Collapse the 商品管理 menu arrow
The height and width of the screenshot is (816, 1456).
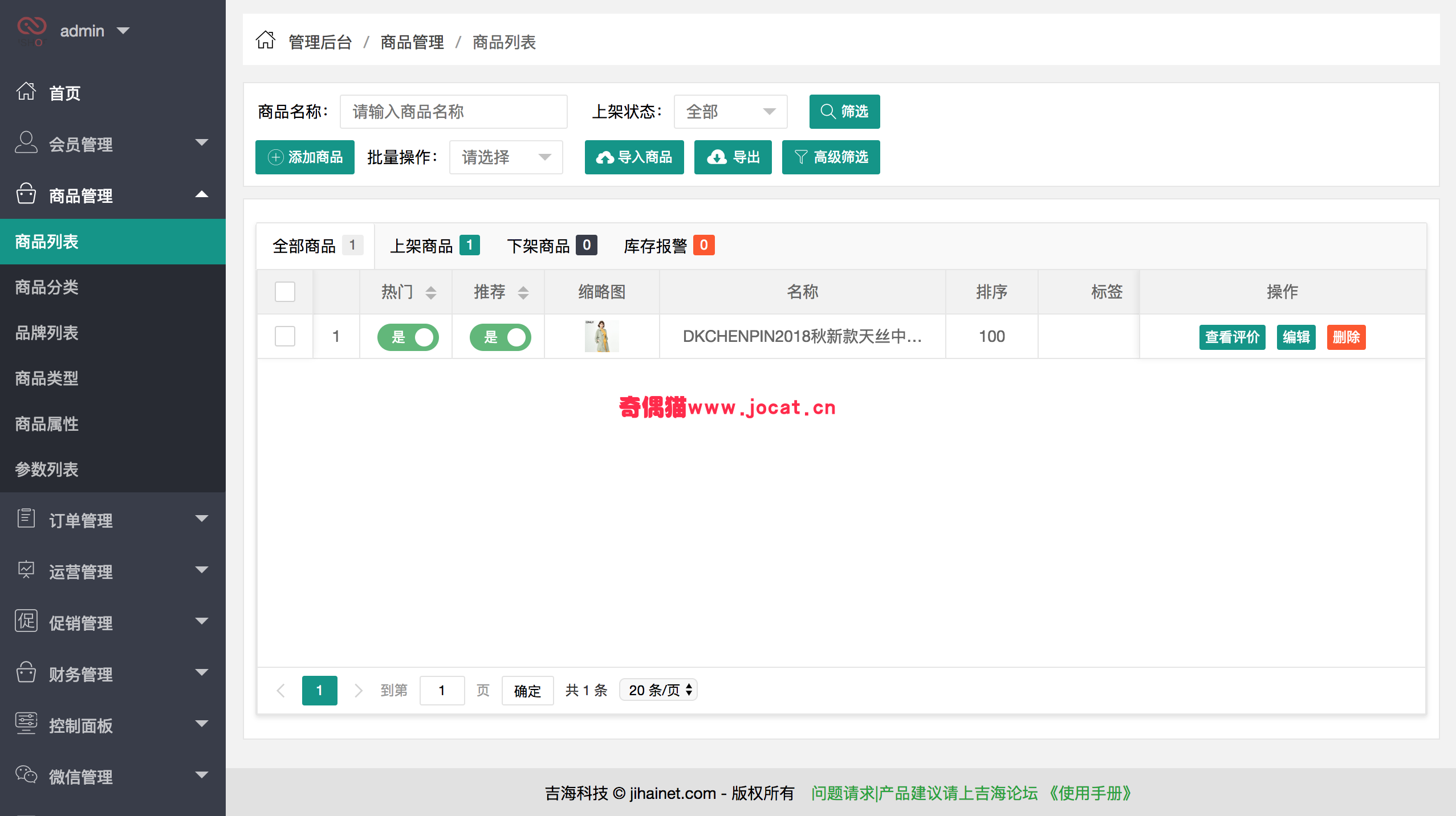pos(202,194)
